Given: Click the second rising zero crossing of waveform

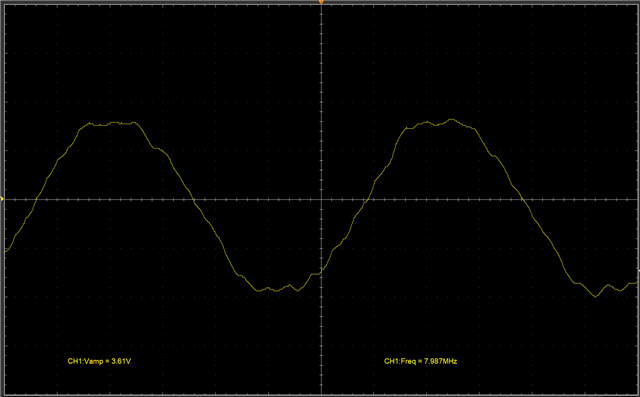Looking at the screenshot, I should (x=367, y=200).
